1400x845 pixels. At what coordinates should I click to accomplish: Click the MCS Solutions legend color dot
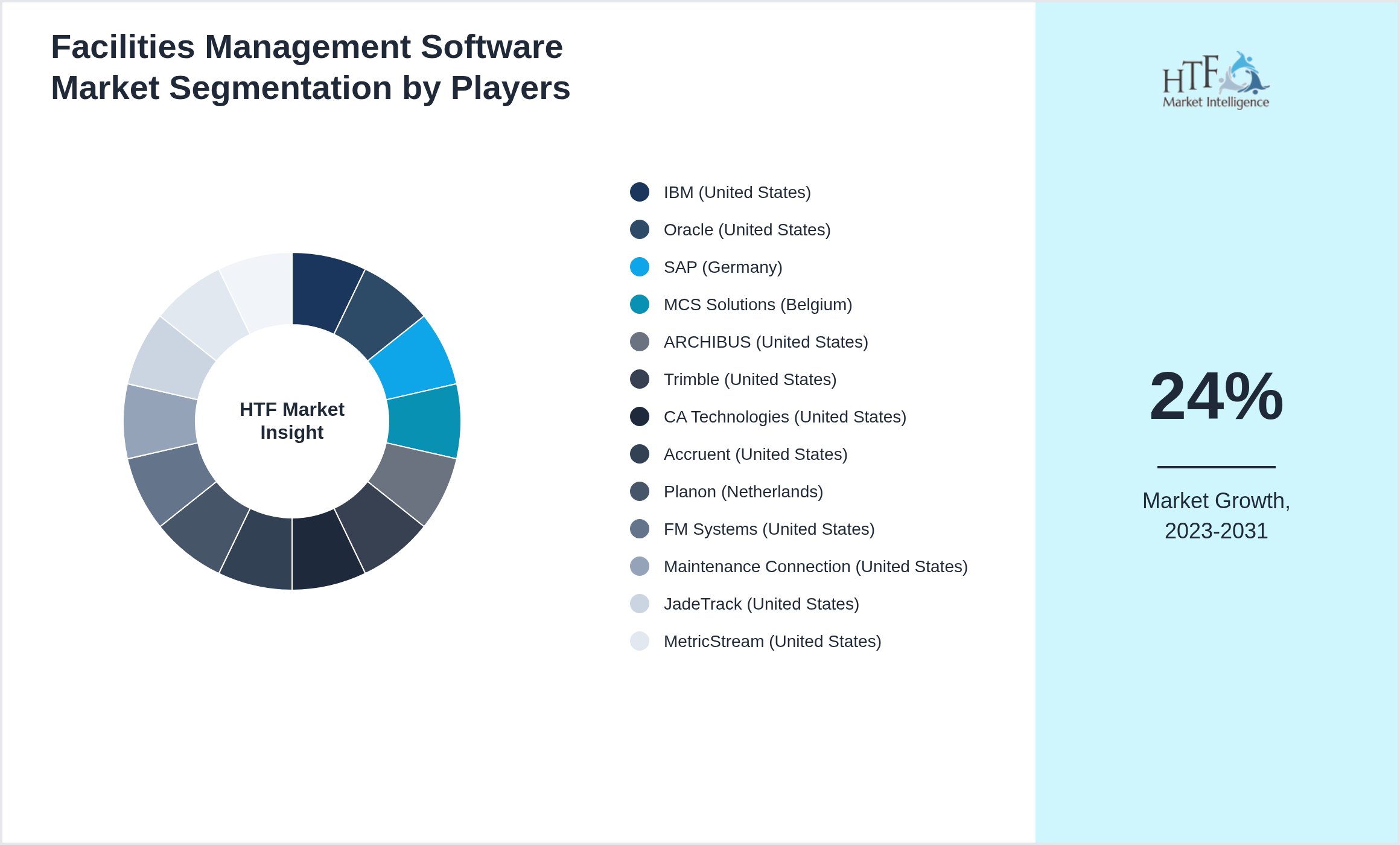pyautogui.click(x=640, y=304)
